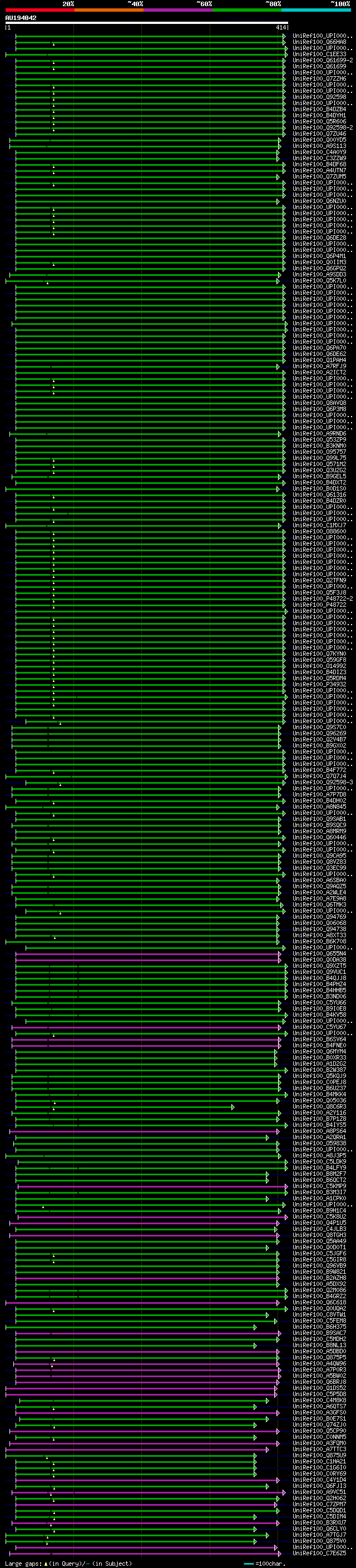Click hit label UniRef100_B6K708
This screenshot has height=1568, width=356.
coord(319,941)
